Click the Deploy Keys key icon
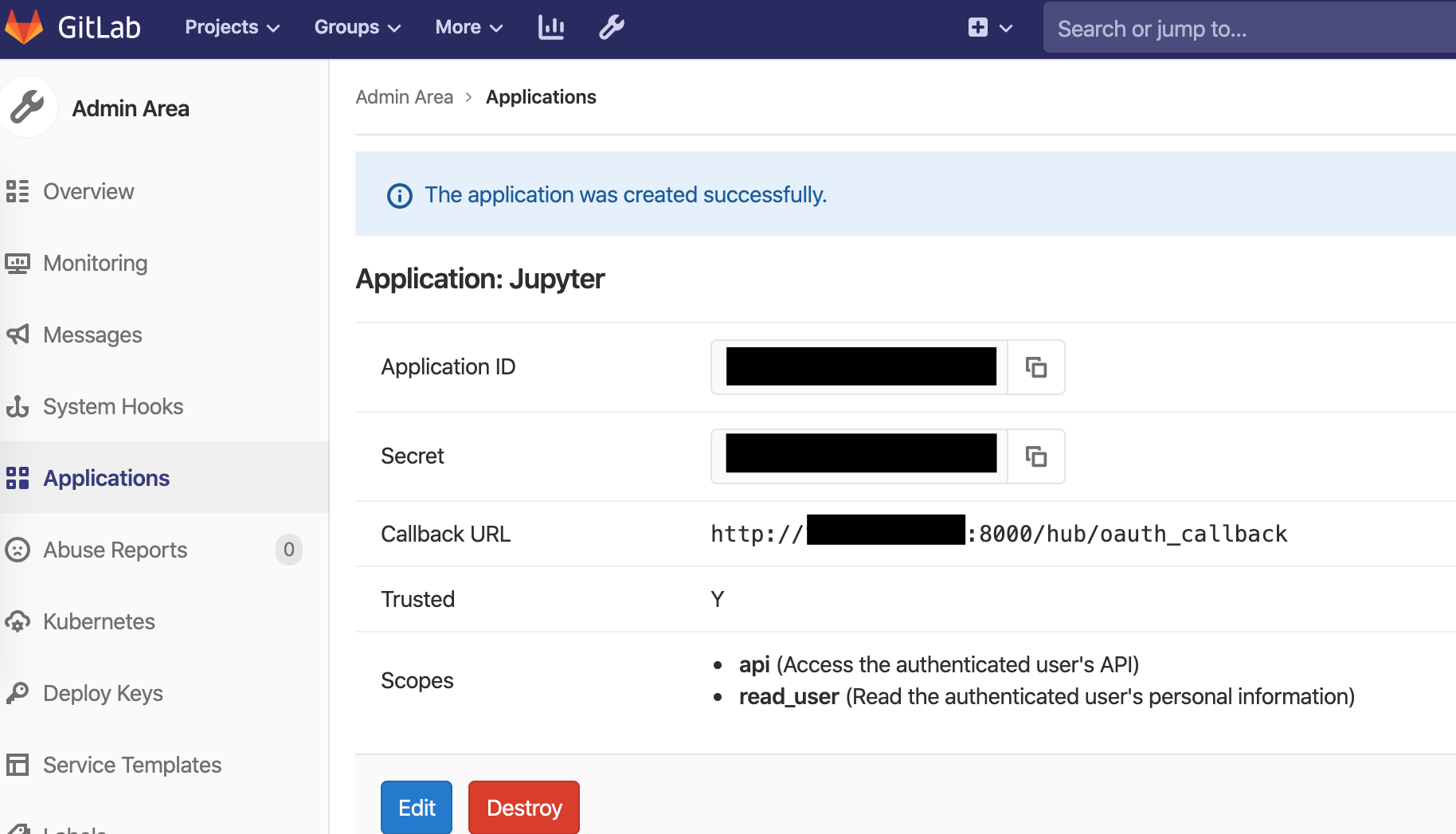 click(18, 693)
